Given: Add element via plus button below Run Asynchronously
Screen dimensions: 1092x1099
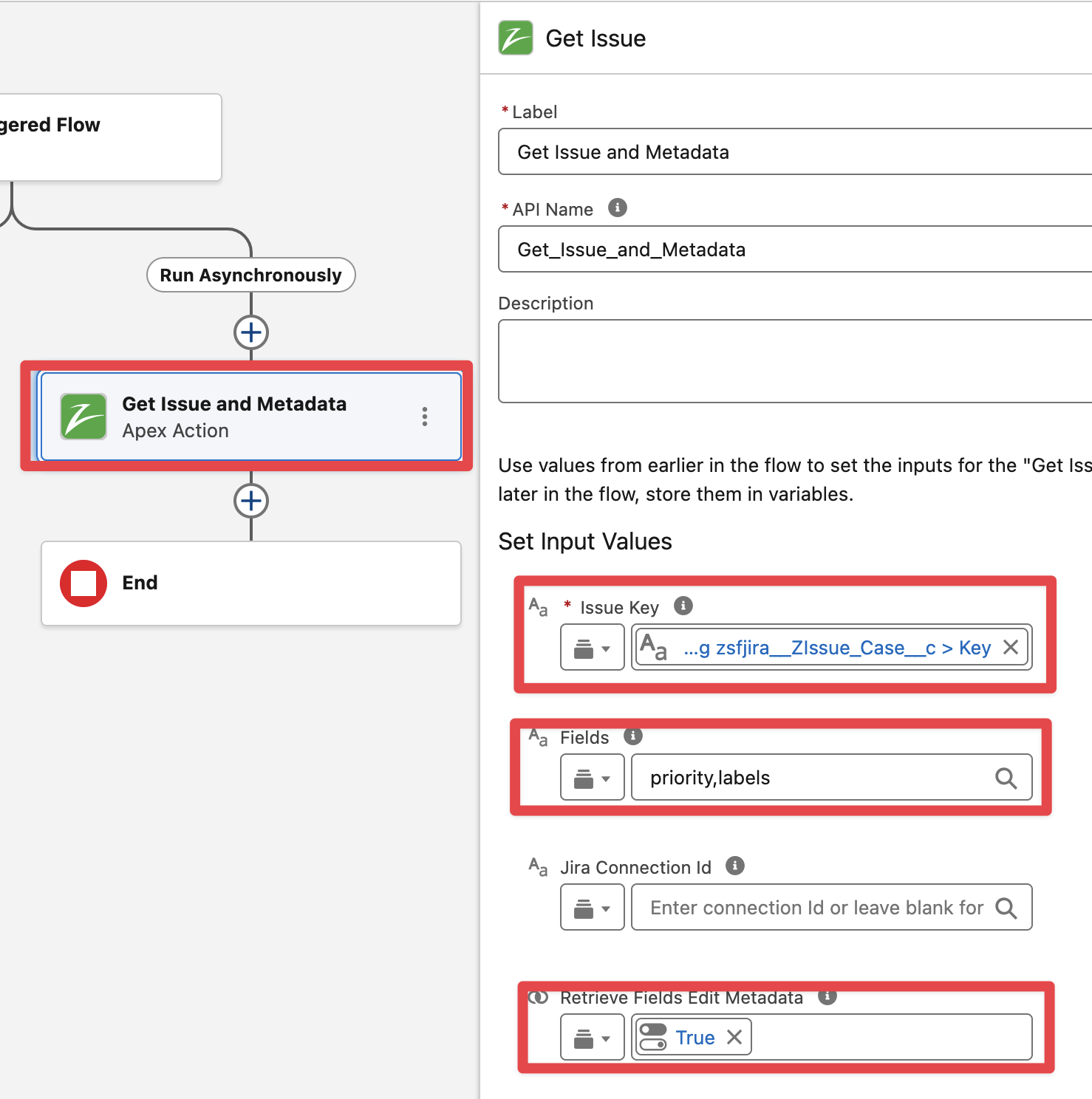Looking at the screenshot, I should point(251,332).
